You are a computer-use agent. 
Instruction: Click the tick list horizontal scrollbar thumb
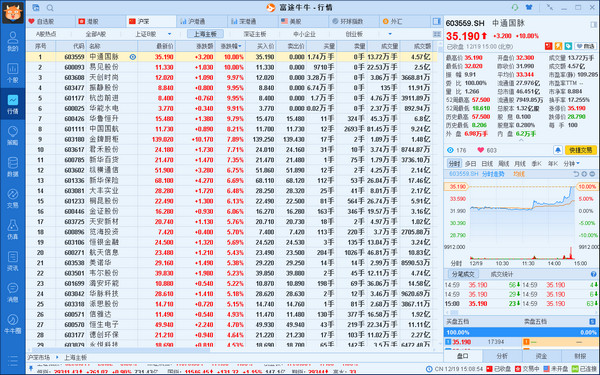click(x=455, y=312)
